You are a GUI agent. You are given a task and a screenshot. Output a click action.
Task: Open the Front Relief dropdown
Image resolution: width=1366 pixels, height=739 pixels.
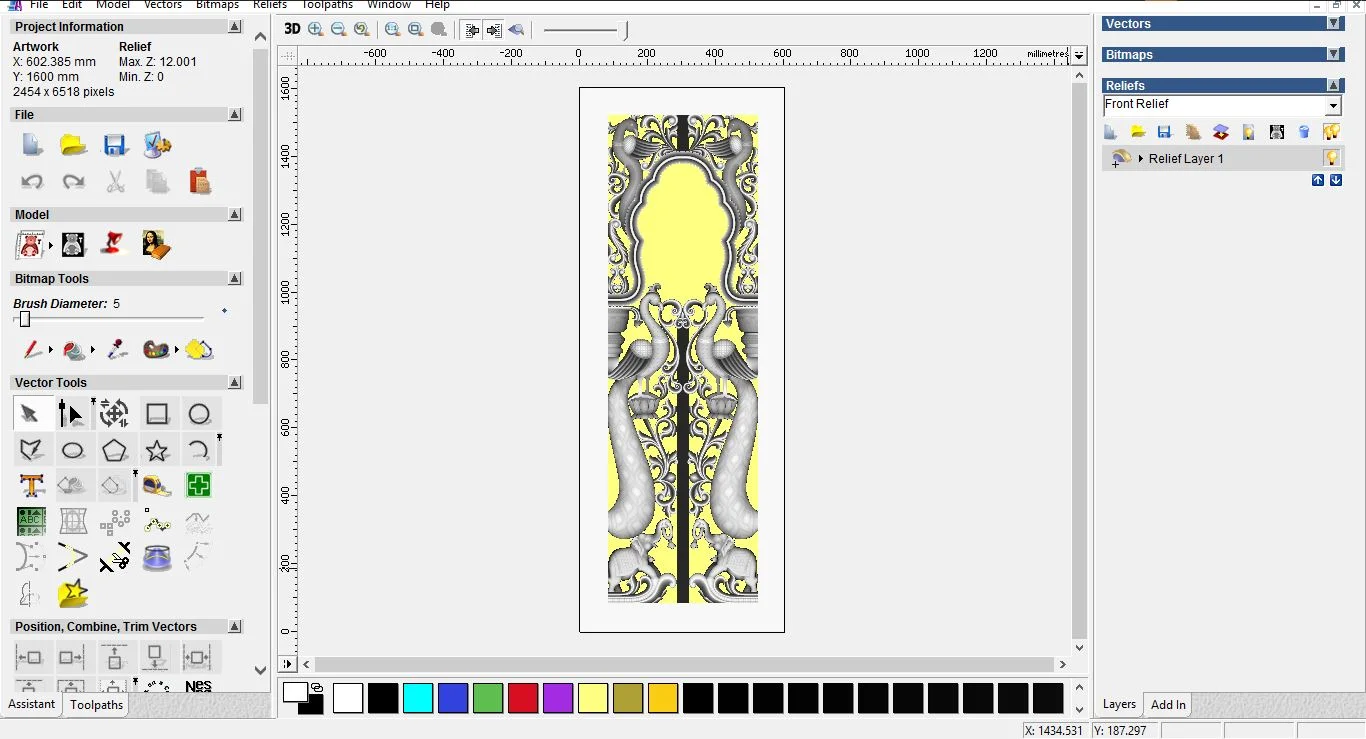pyautogui.click(x=1333, y=106)
